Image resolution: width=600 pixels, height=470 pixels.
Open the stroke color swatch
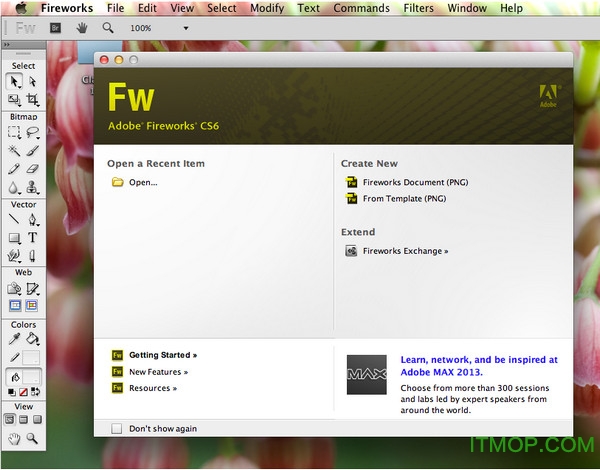(31, 357)
